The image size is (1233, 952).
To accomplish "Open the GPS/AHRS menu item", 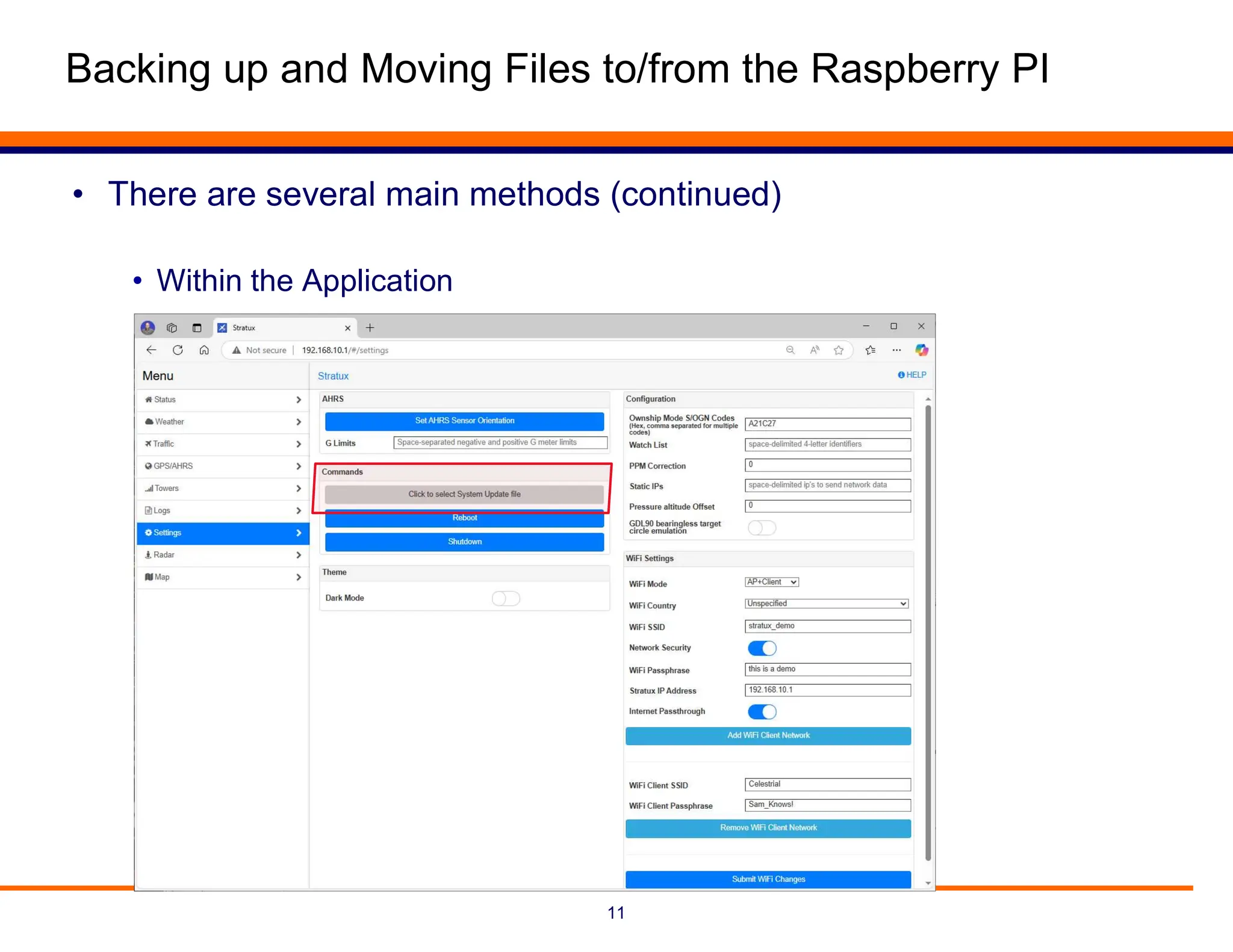I will click(x=223, y=466).
